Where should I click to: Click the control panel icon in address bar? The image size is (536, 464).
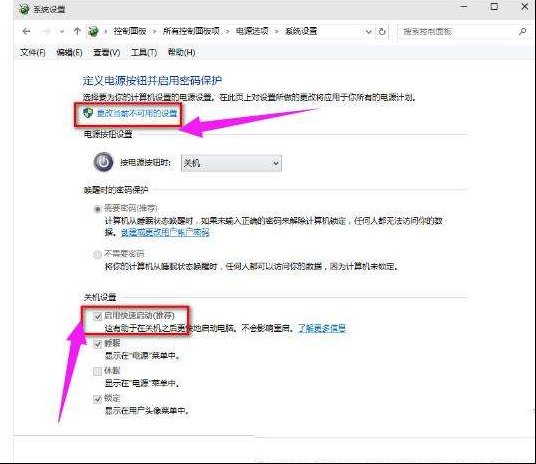click(93, 31)
